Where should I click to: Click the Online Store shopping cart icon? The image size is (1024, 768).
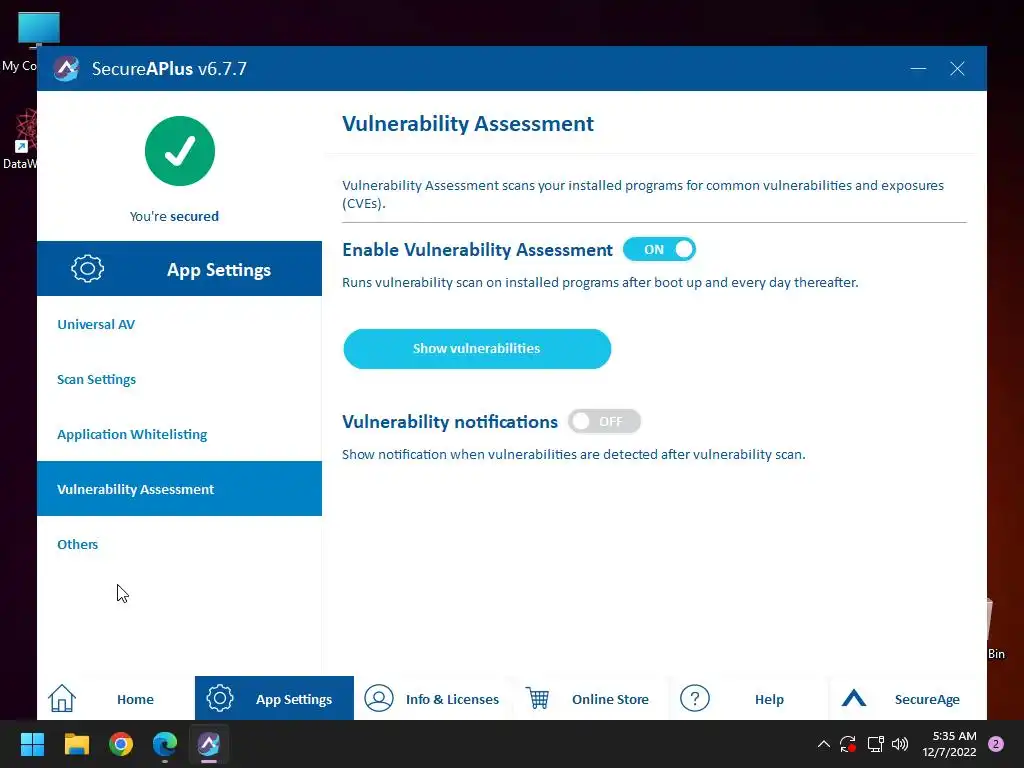point(537,698)
